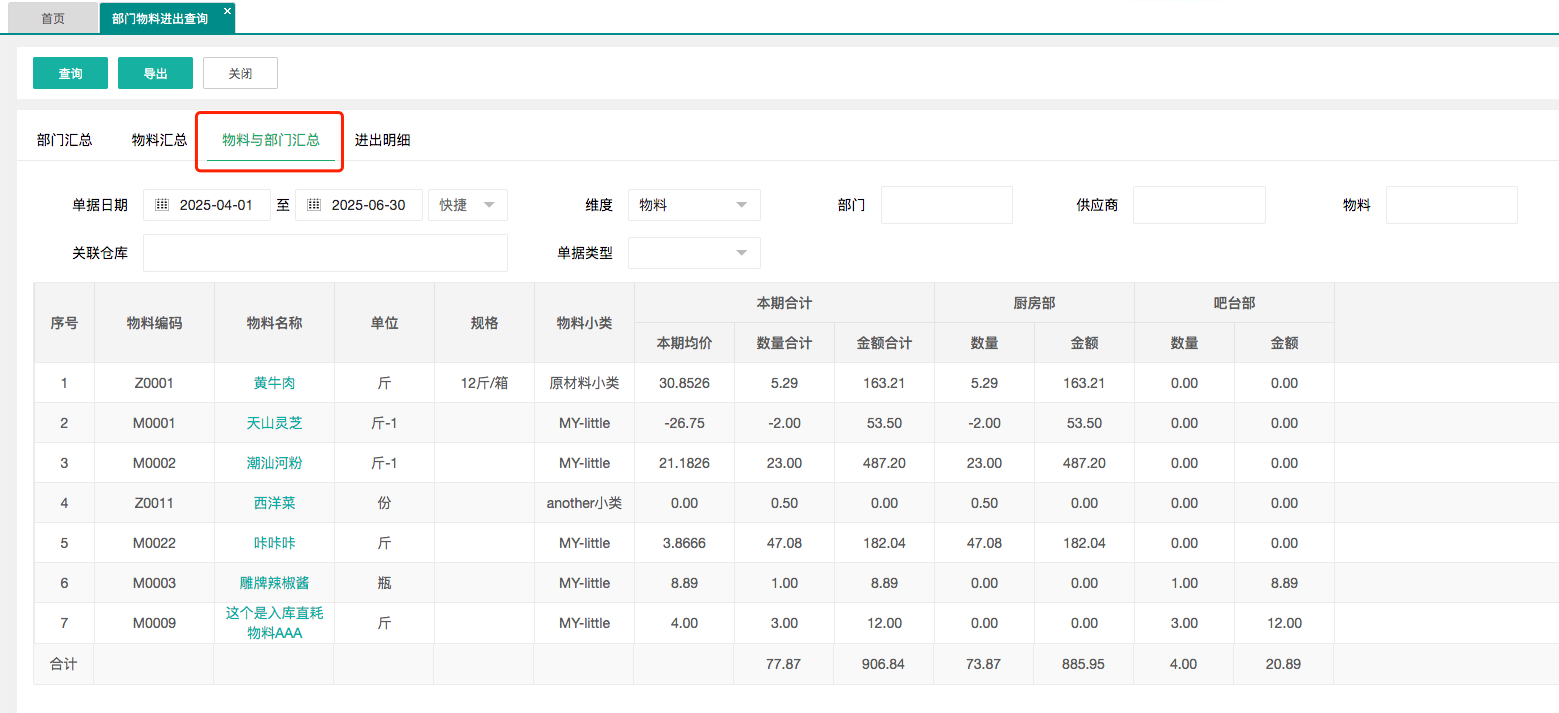Open the 天山灵芝 material link
Viewport: 1559px width, 713px height.
tap(274, 423)
